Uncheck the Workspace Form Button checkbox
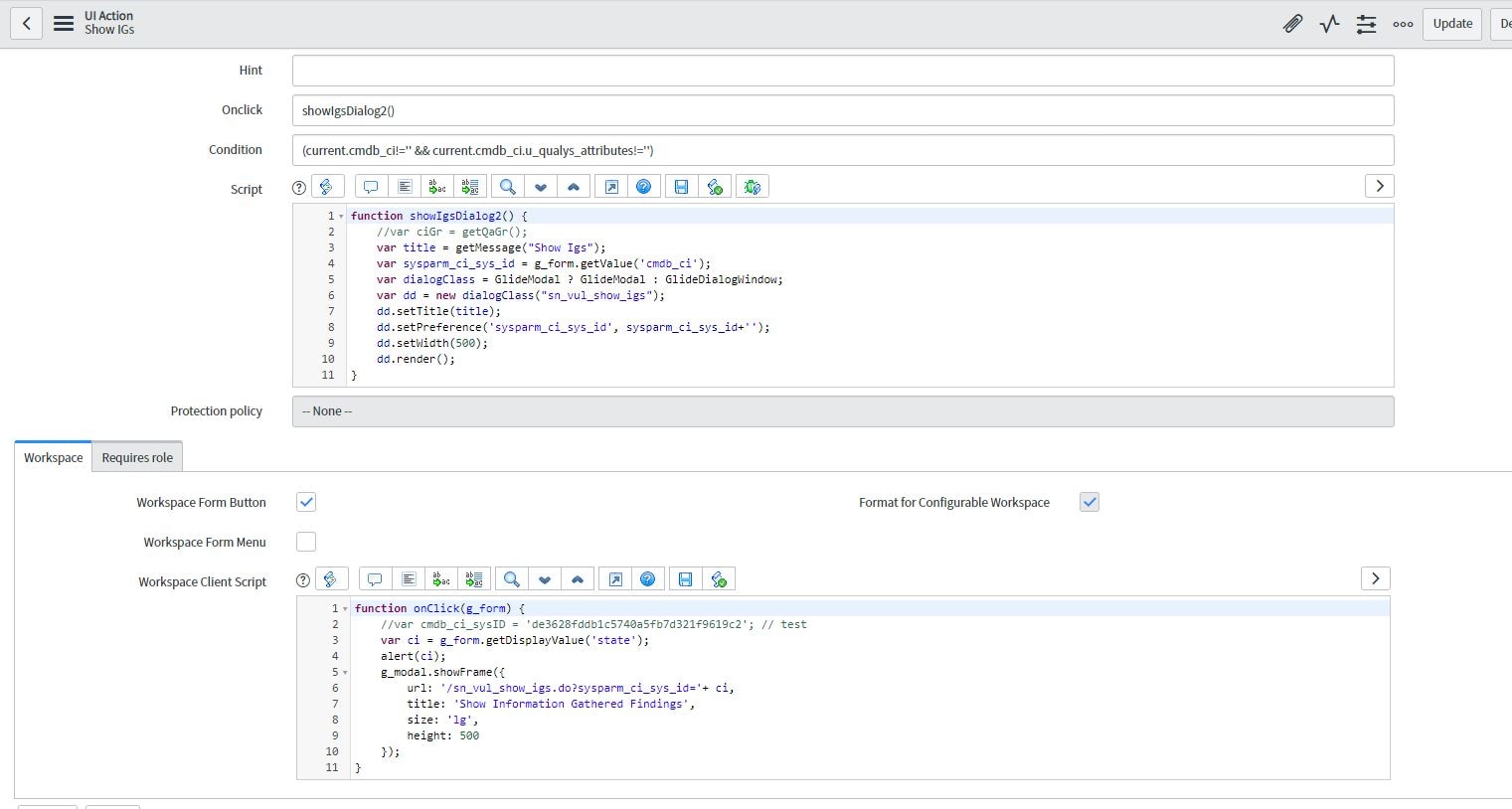1512x809 pixels. (306, 502)
